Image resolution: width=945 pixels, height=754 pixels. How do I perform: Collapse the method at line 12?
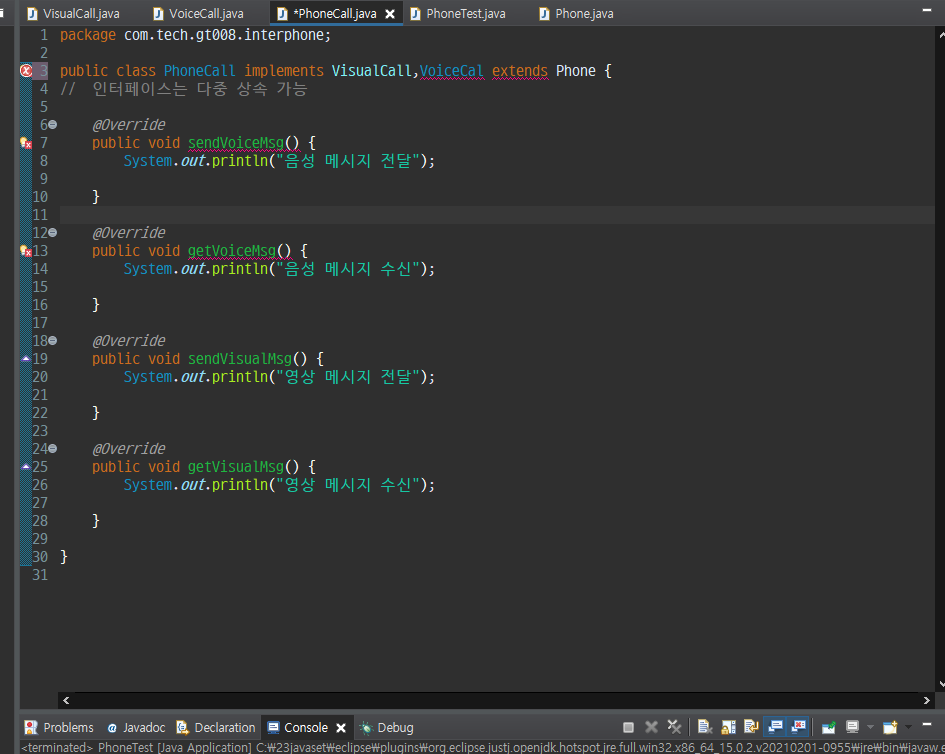coord(53,233)
